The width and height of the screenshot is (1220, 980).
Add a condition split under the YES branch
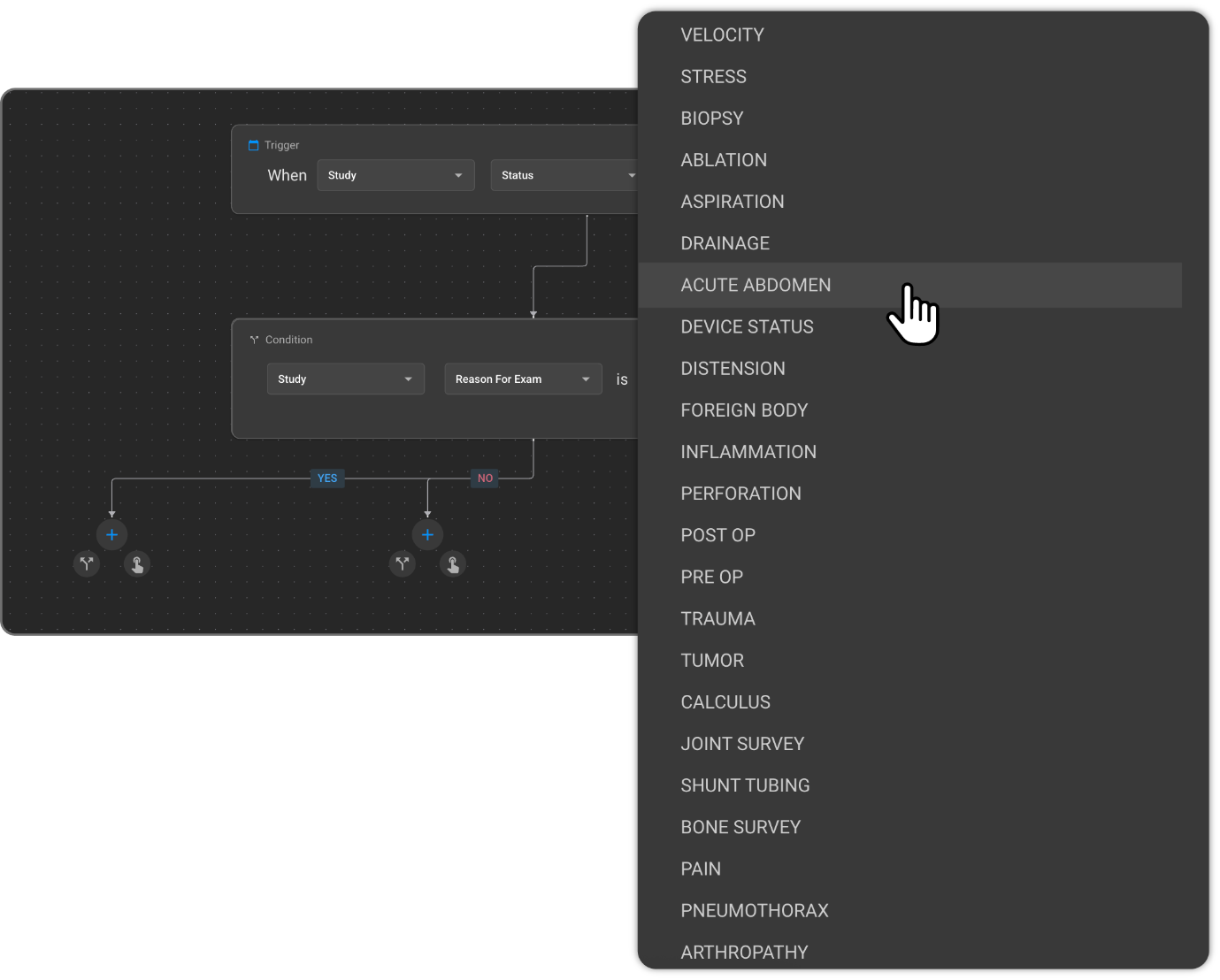(87, 563)
